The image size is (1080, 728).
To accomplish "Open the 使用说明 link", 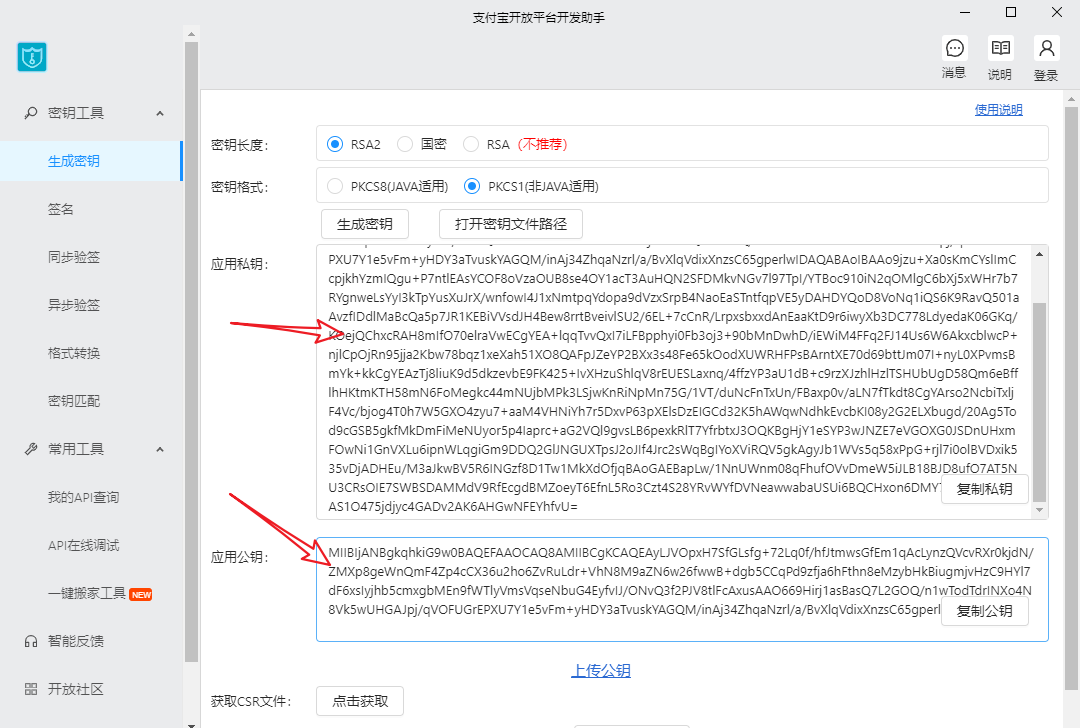I will [999, 110].
